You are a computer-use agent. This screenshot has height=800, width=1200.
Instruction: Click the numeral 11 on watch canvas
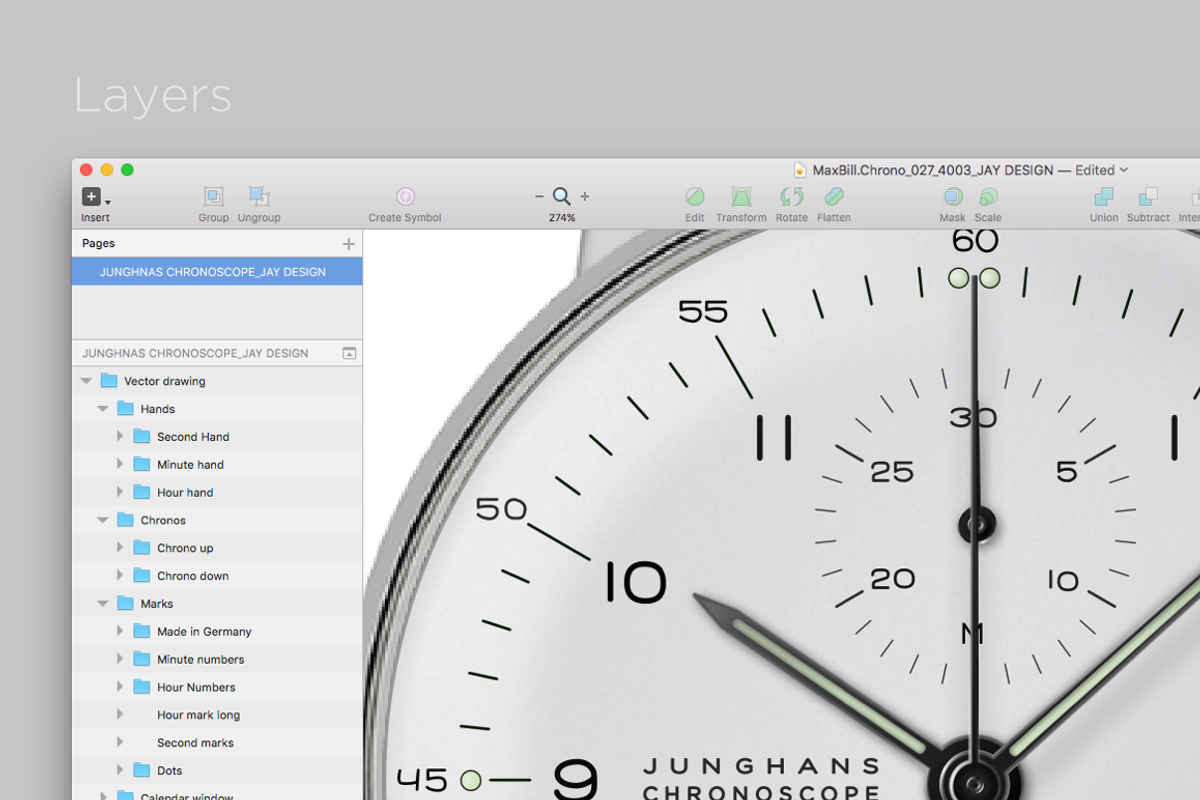tap(774, 438)
